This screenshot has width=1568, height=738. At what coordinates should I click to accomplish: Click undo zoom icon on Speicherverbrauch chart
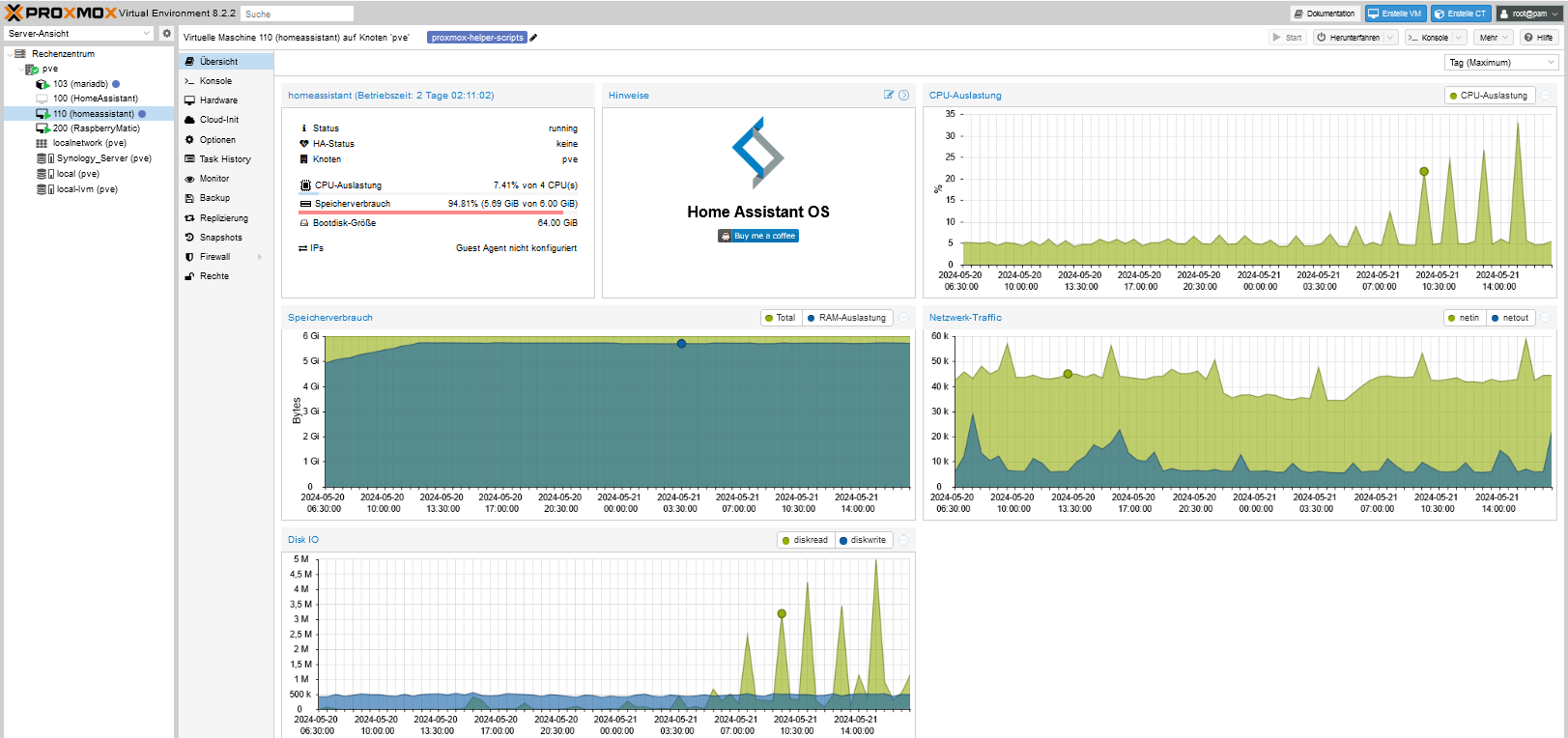coord(904,318)
